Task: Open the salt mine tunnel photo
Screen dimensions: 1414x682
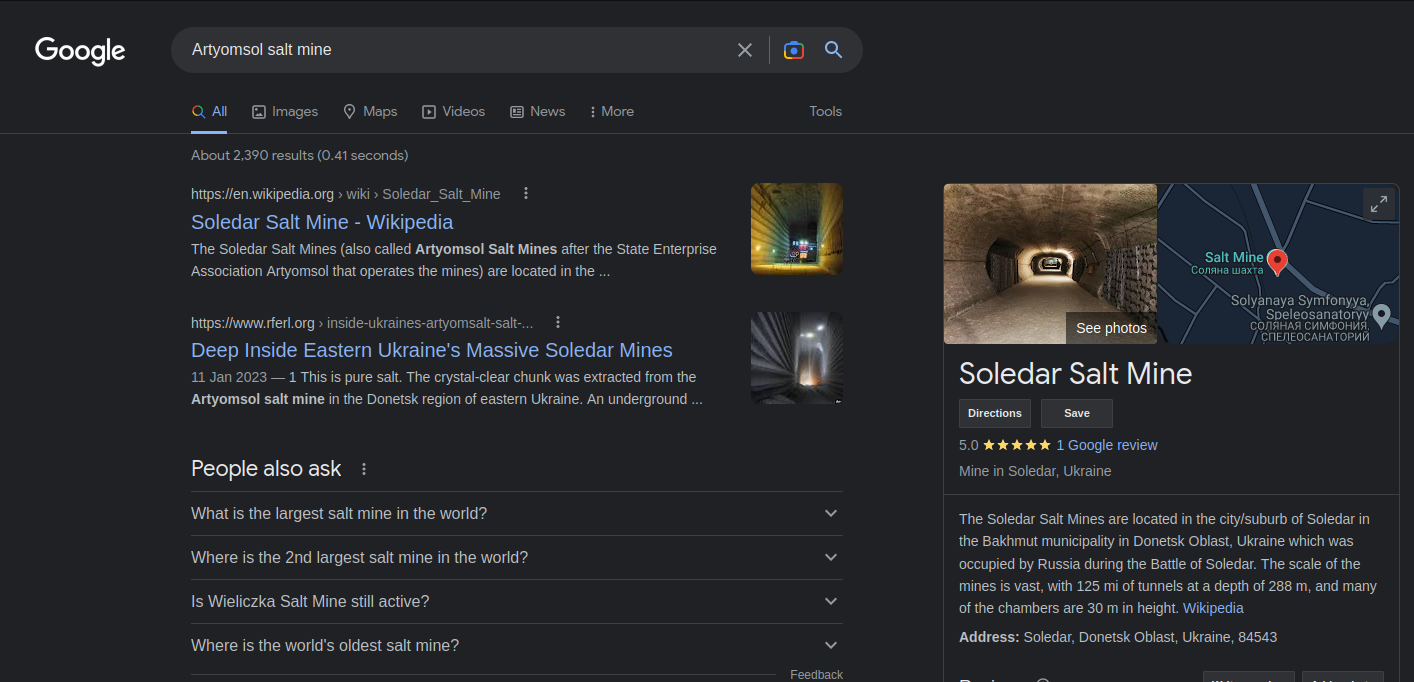Action: pos(1050,264)
